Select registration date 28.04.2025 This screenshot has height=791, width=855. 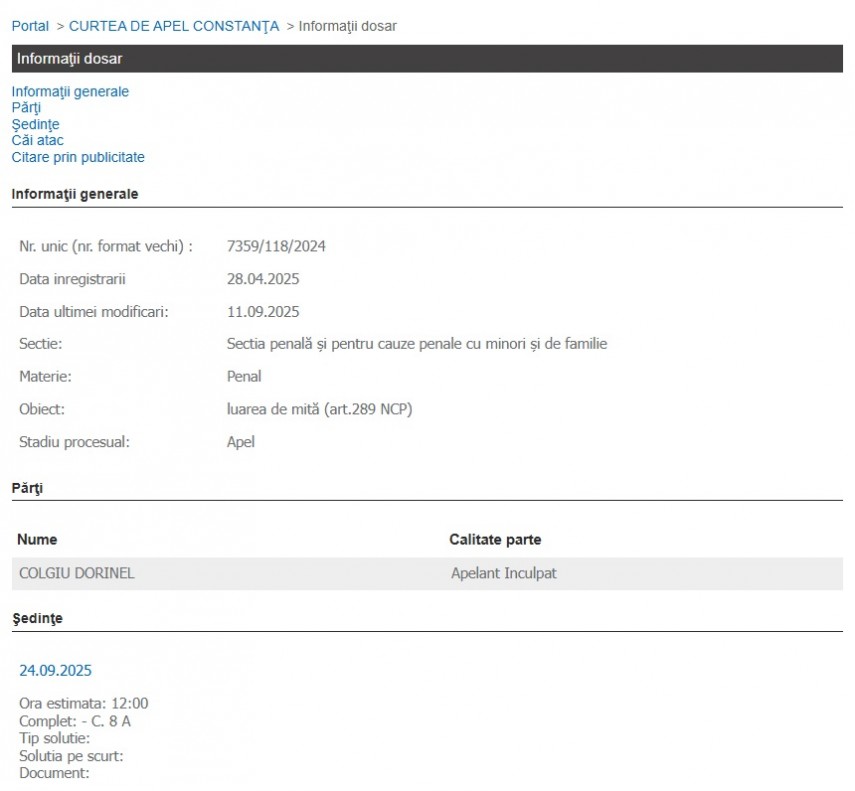[263, 279]
